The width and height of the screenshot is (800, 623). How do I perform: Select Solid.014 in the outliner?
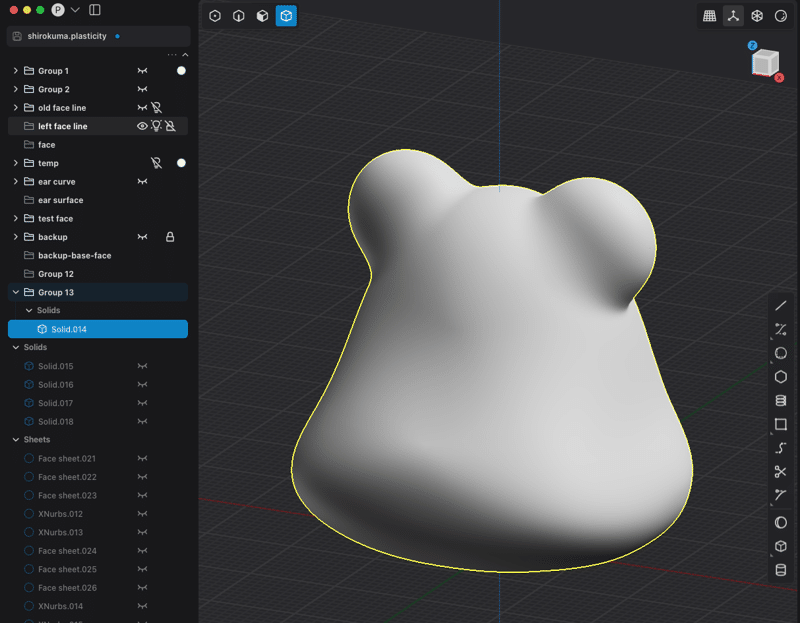point(98,329)
